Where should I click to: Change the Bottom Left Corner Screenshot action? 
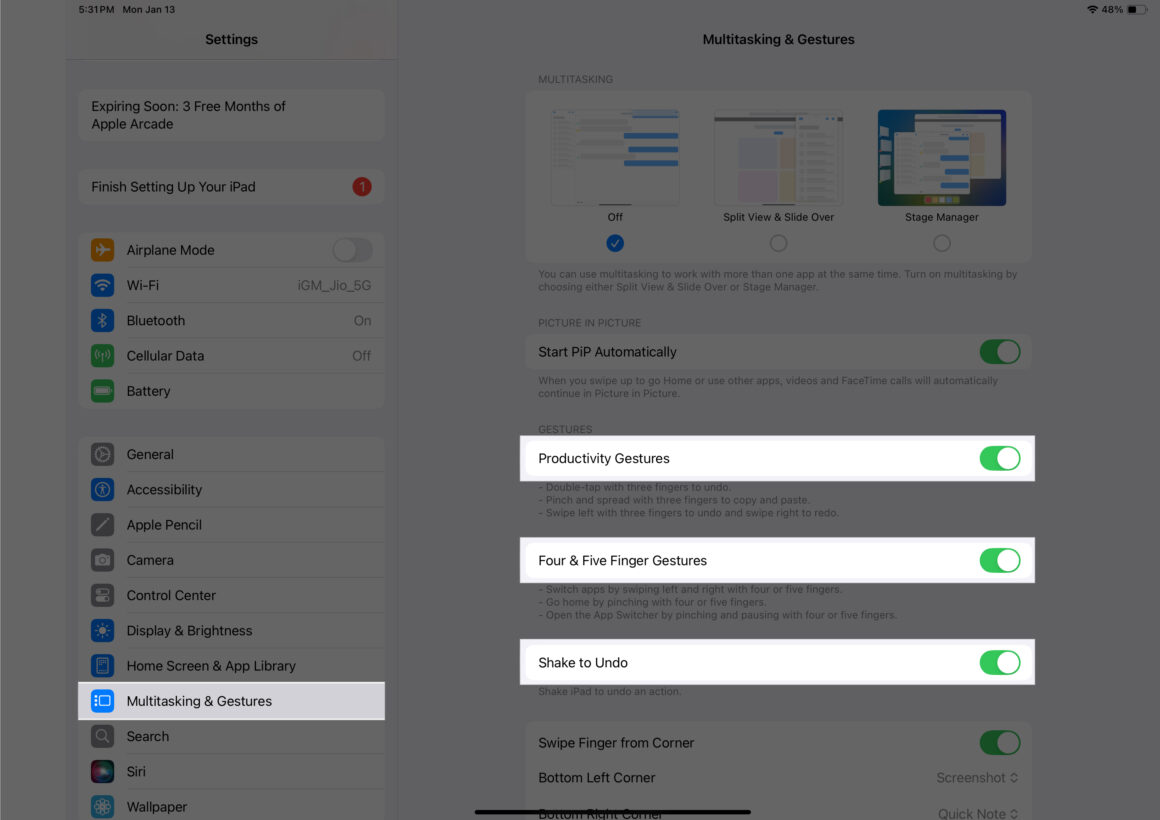pos(977,777)
